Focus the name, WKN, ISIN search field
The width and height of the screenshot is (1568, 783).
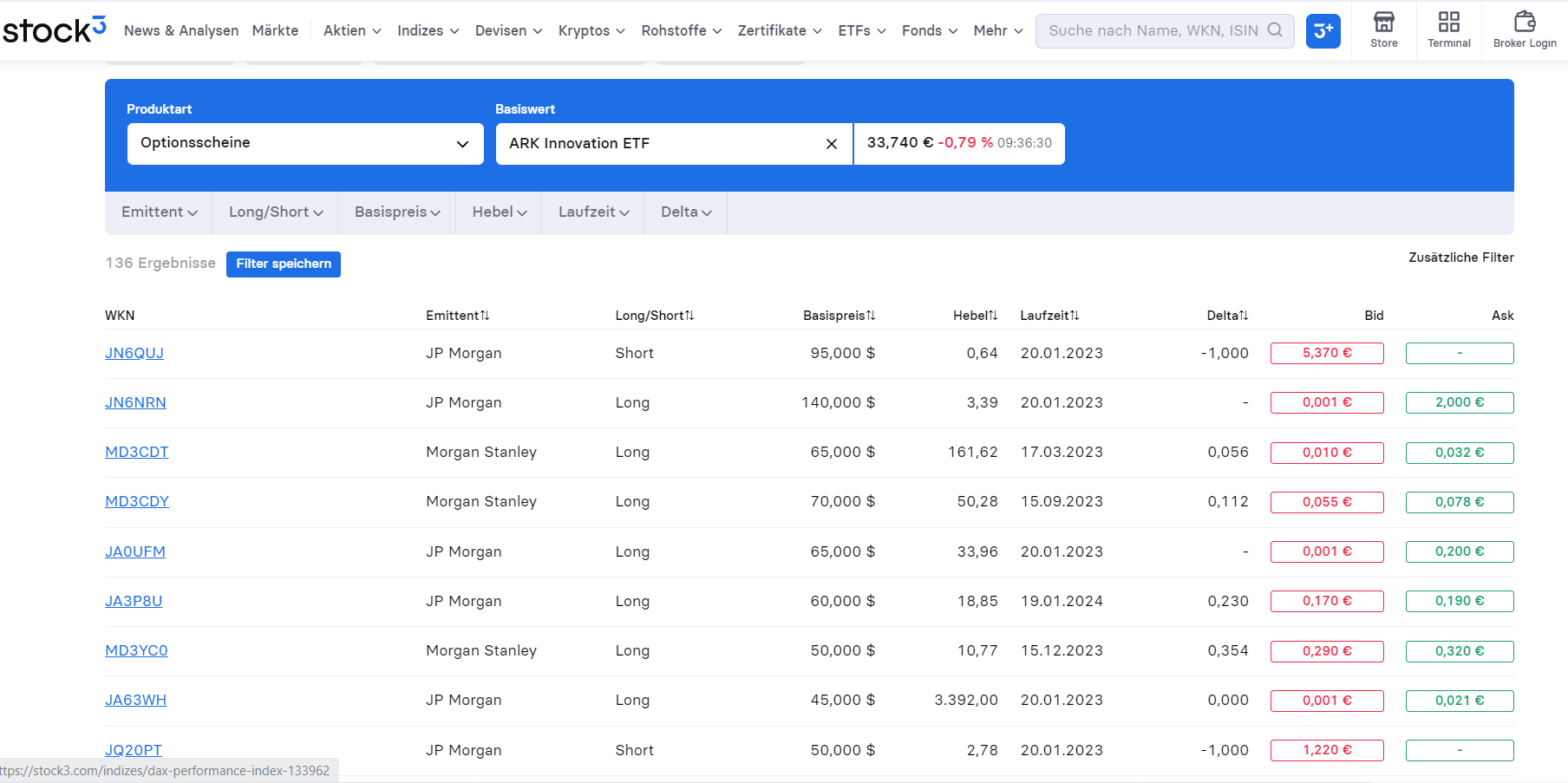point(1165,31)
